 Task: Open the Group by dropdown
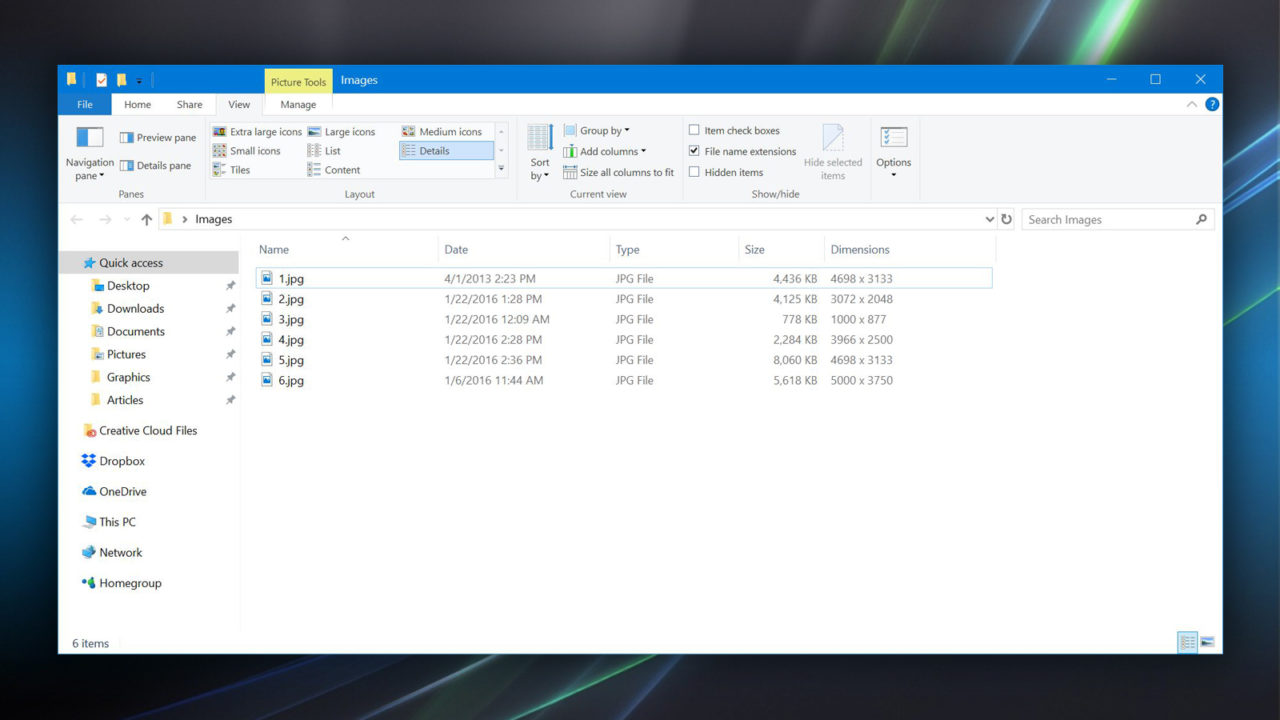click(598, 130)
